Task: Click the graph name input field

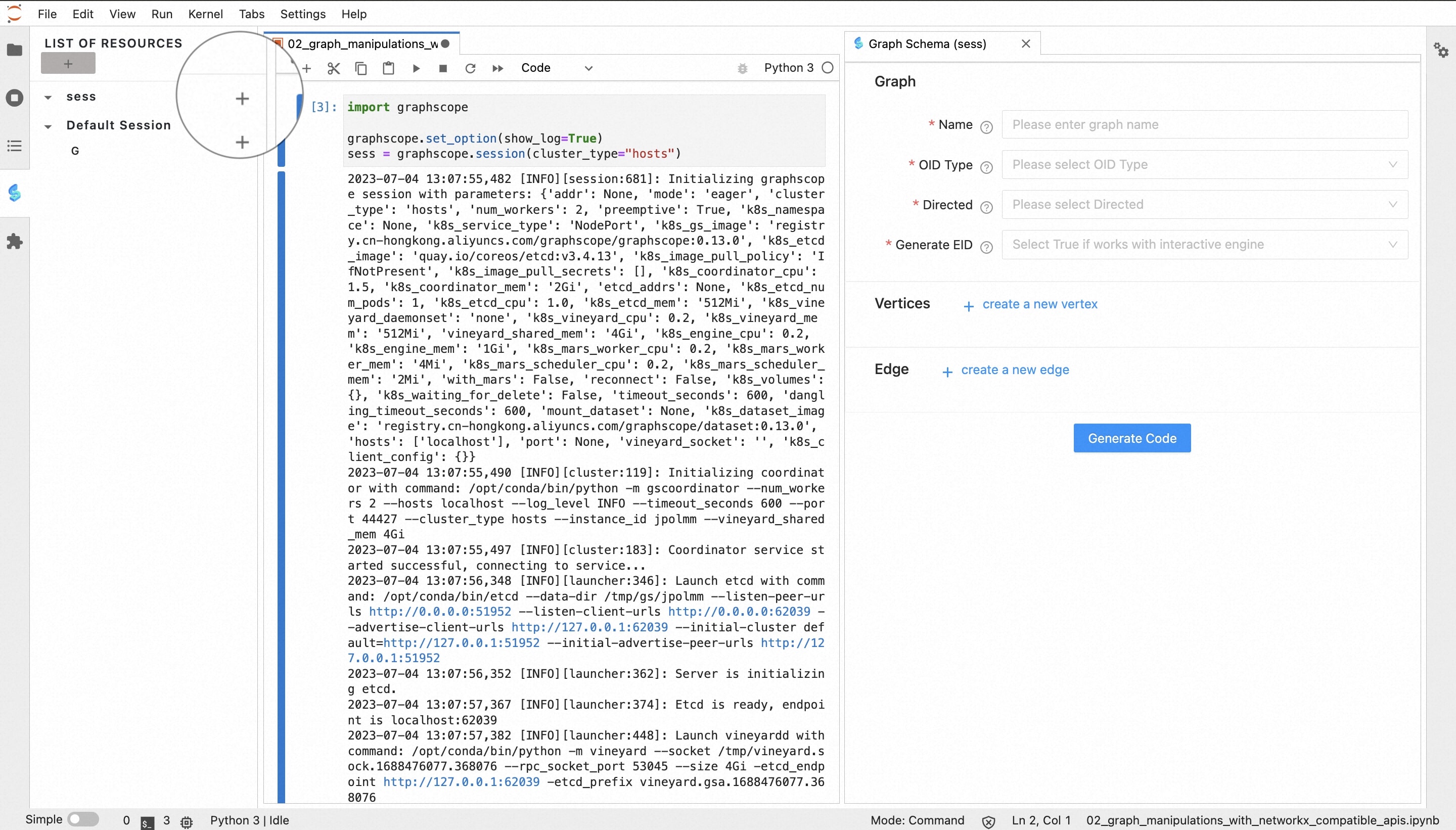Action: pos(1205,124)
